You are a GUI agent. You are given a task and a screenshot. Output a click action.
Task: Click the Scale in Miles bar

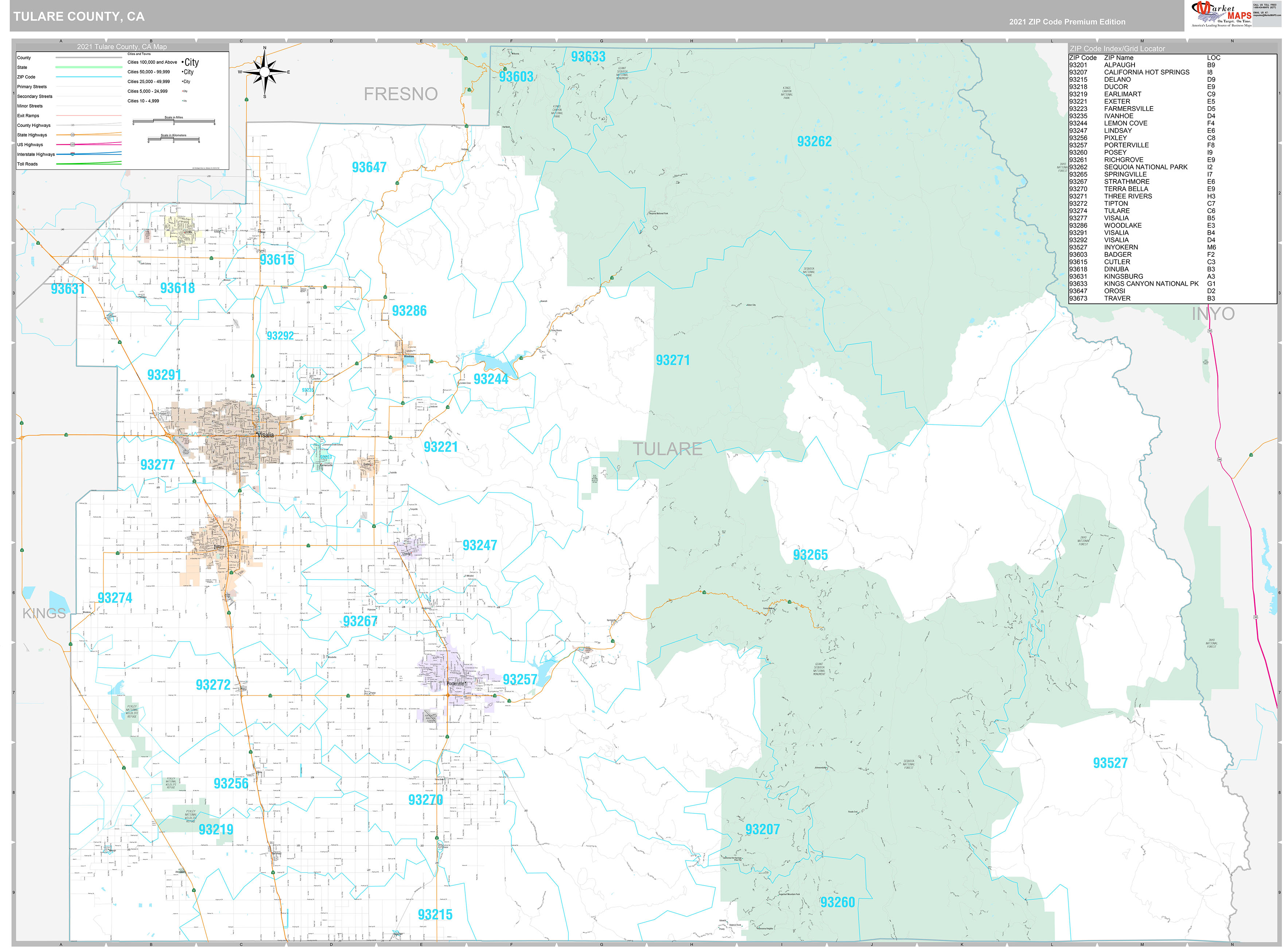click(173, 122)
